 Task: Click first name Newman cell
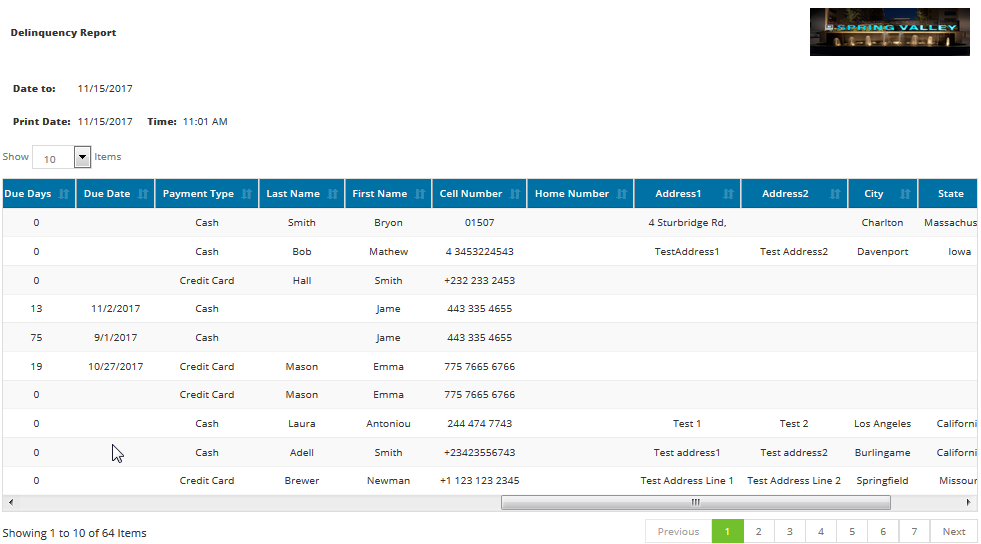tap(389, 481)
